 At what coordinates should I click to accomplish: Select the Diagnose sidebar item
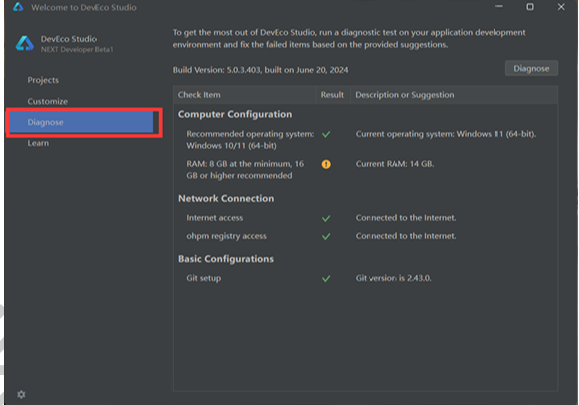coord(81,122)
